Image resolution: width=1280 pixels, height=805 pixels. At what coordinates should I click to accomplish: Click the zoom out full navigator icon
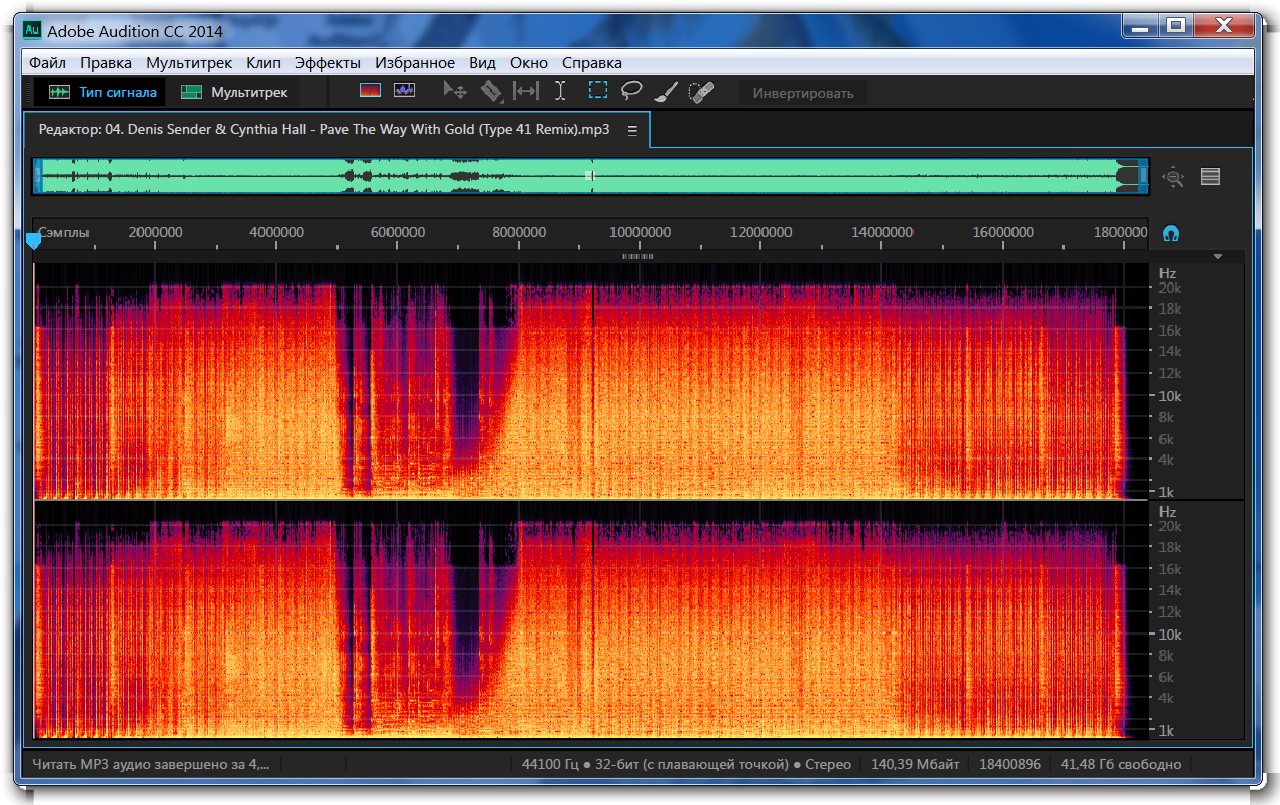(x=1173, y=177)
